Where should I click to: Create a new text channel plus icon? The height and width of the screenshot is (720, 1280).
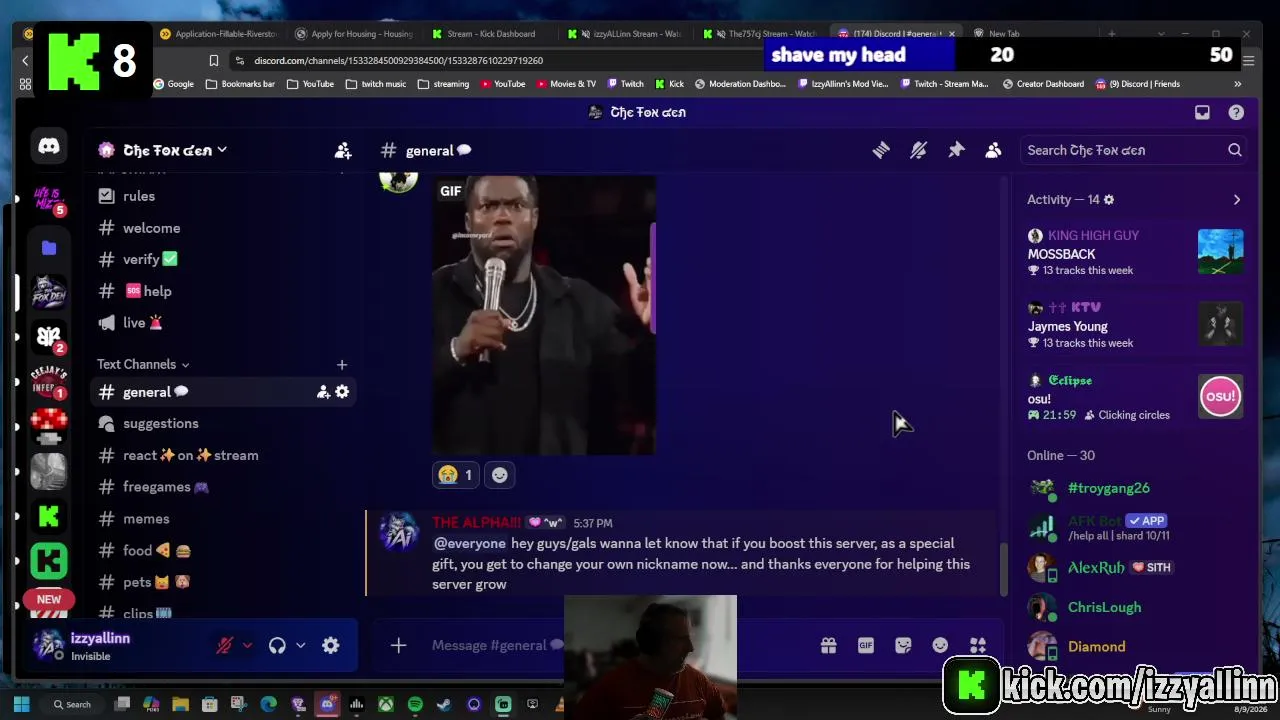pos(342,365)
